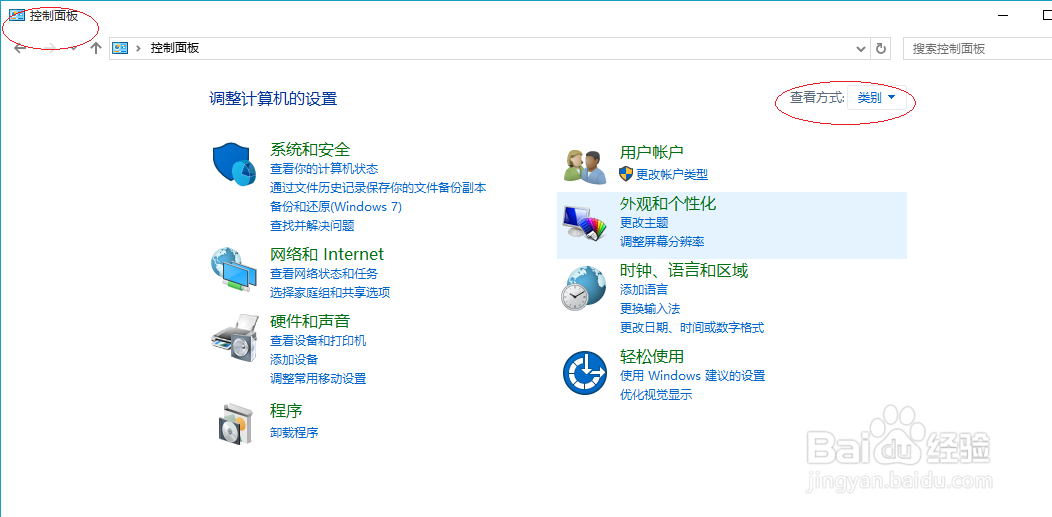Click 使用 Windows 建议的设置

(692, 376)
